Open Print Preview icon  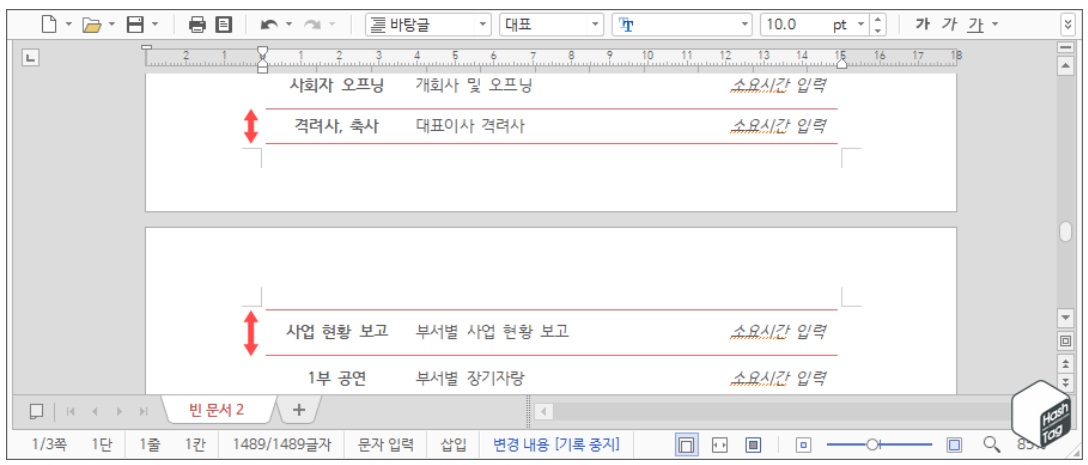223,25
